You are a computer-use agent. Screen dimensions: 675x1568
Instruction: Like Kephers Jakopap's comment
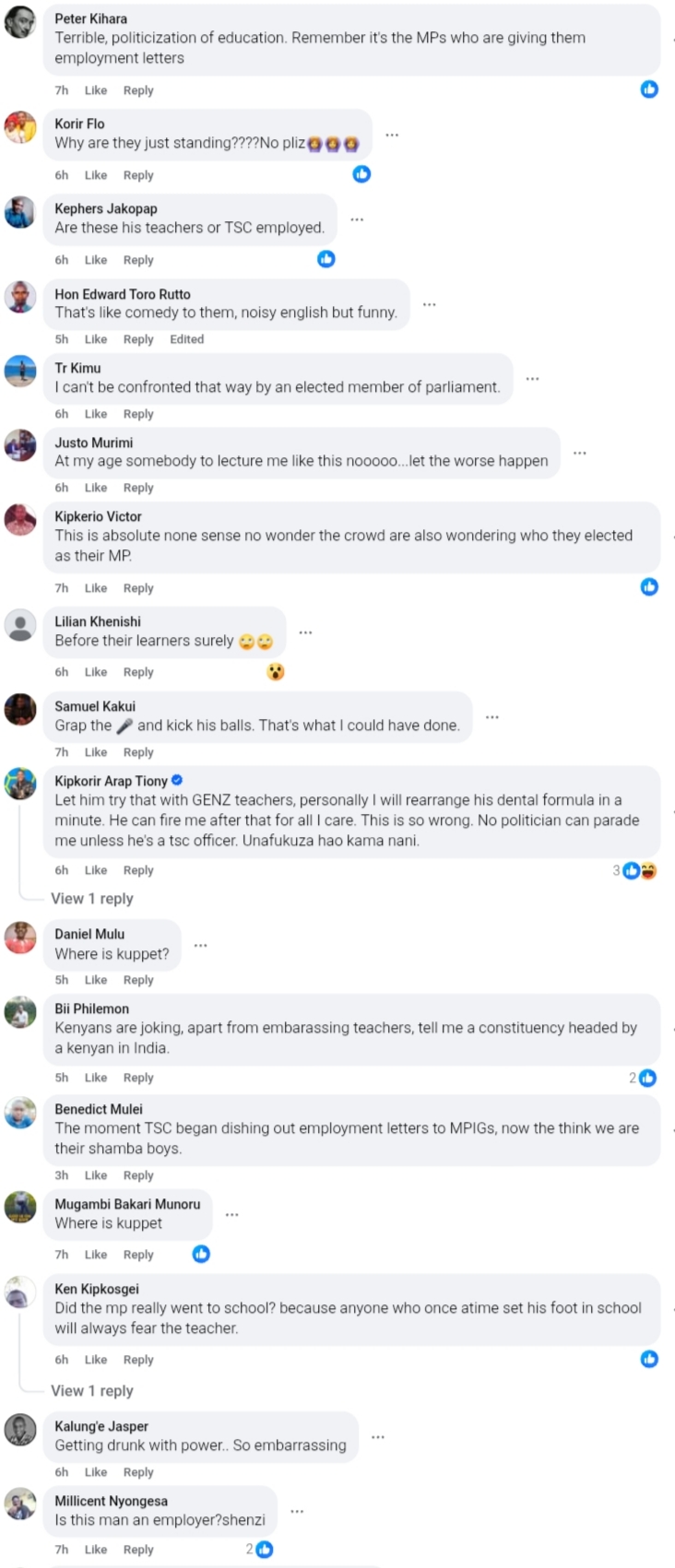(96, 260)
